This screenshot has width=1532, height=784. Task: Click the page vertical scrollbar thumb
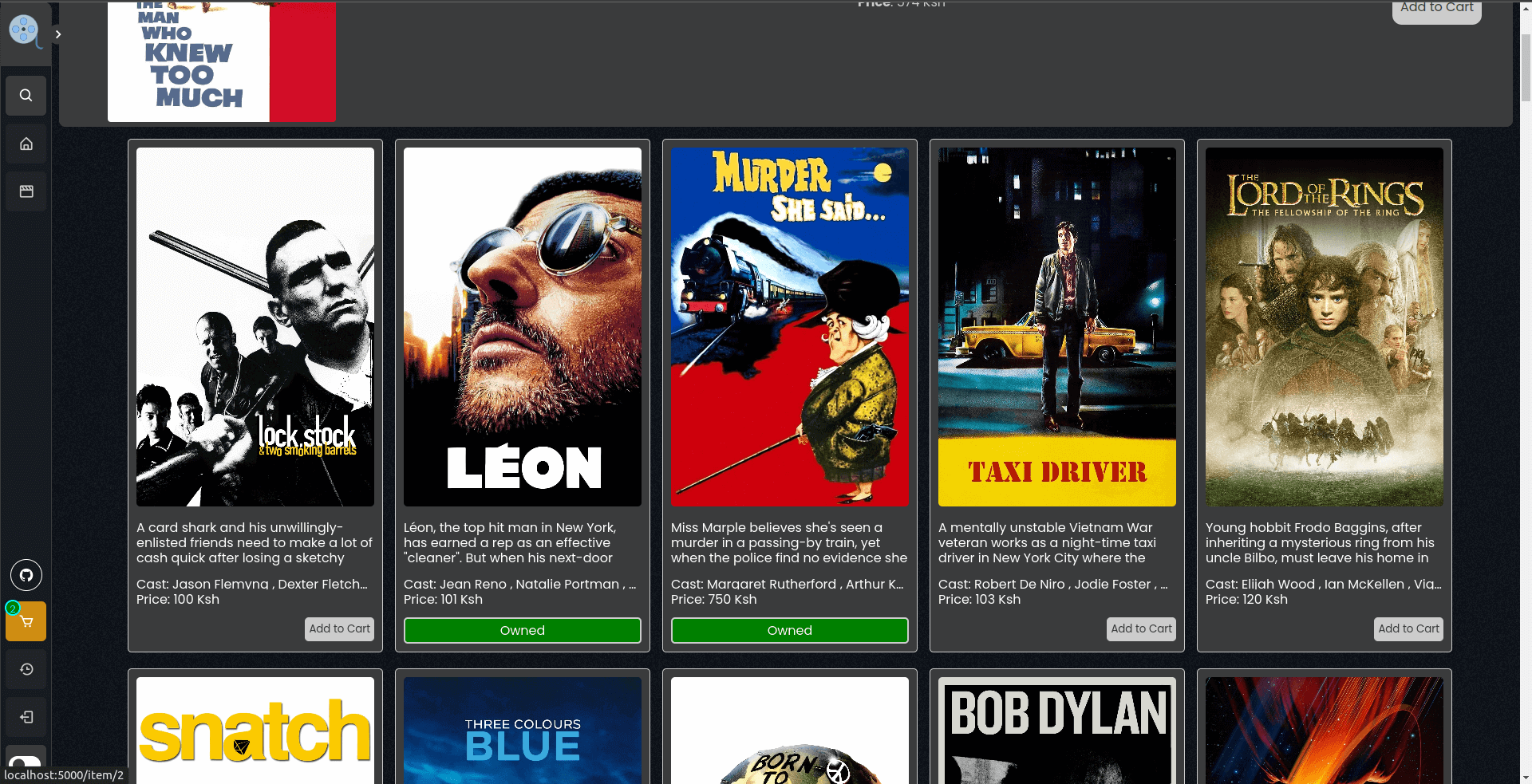tap(1526, 68)
